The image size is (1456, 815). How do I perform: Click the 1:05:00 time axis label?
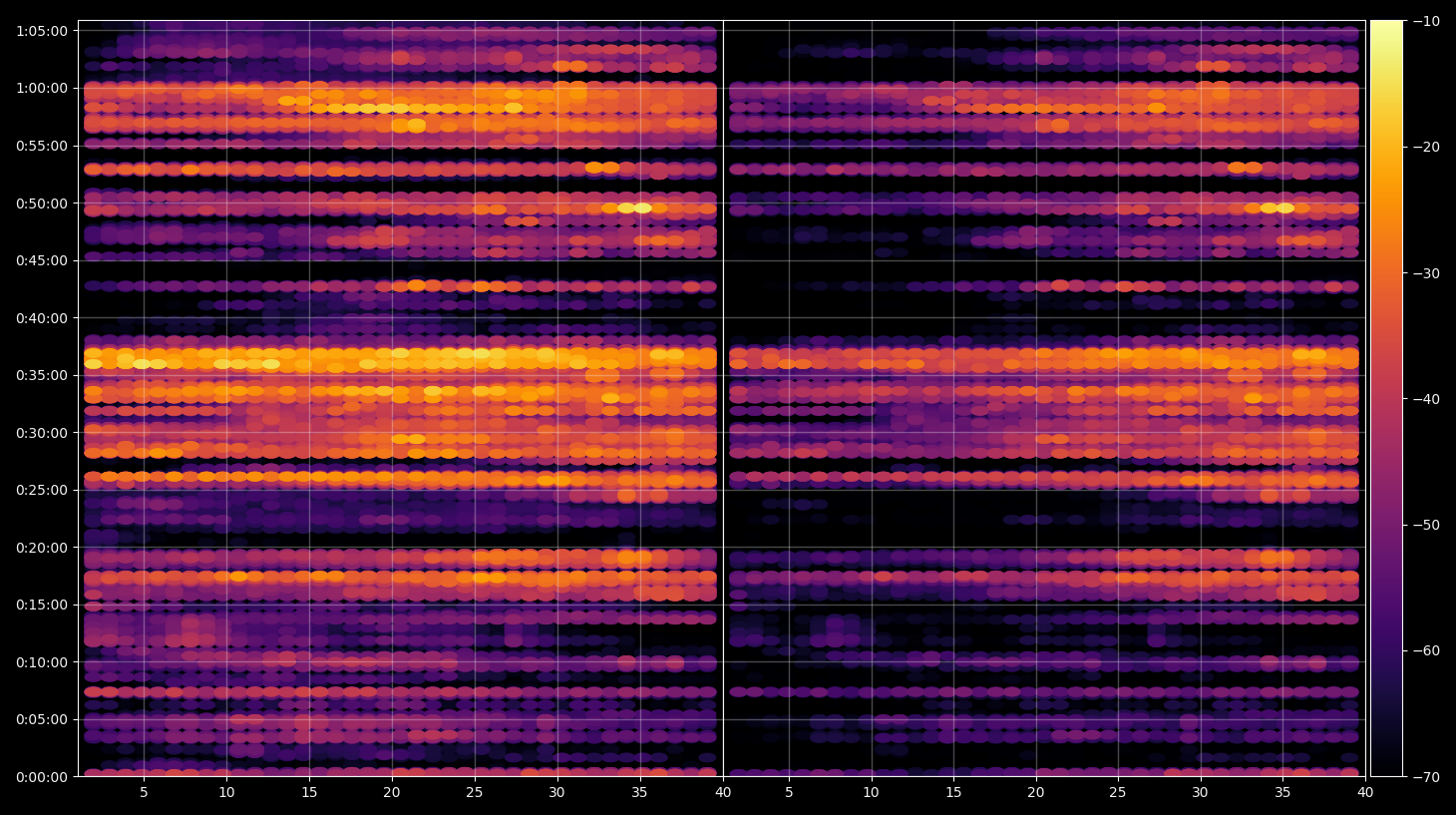(42, 31)
